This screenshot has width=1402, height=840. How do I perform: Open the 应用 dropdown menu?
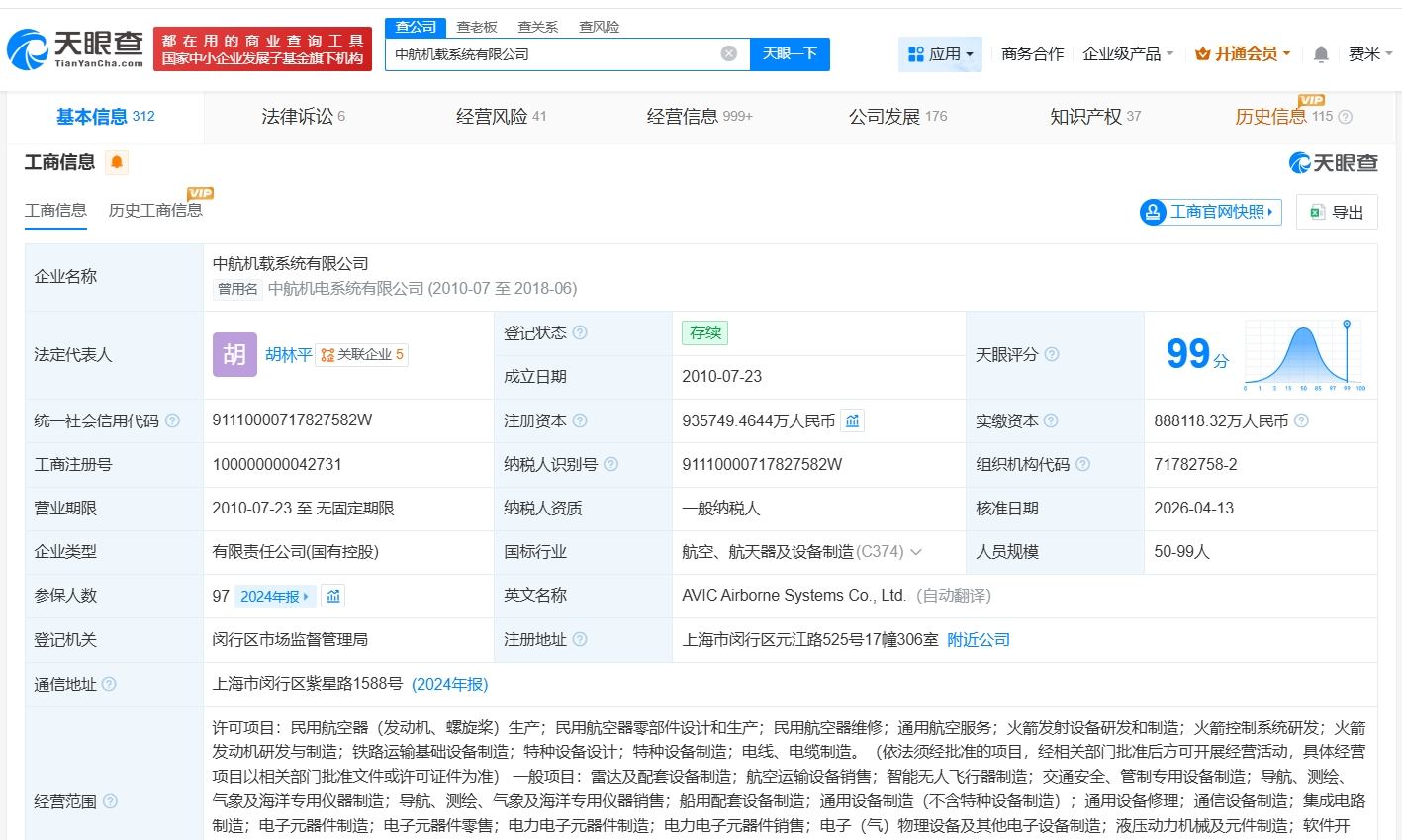tap(940, 54)
